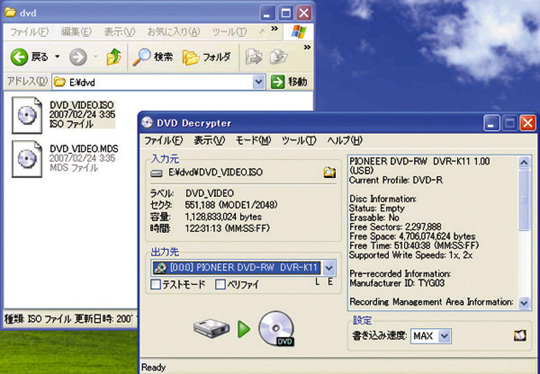Viewport: 540px width, 374px height.
Task: Open the Explorer address bar dropdown
Action: coord(258,82)
